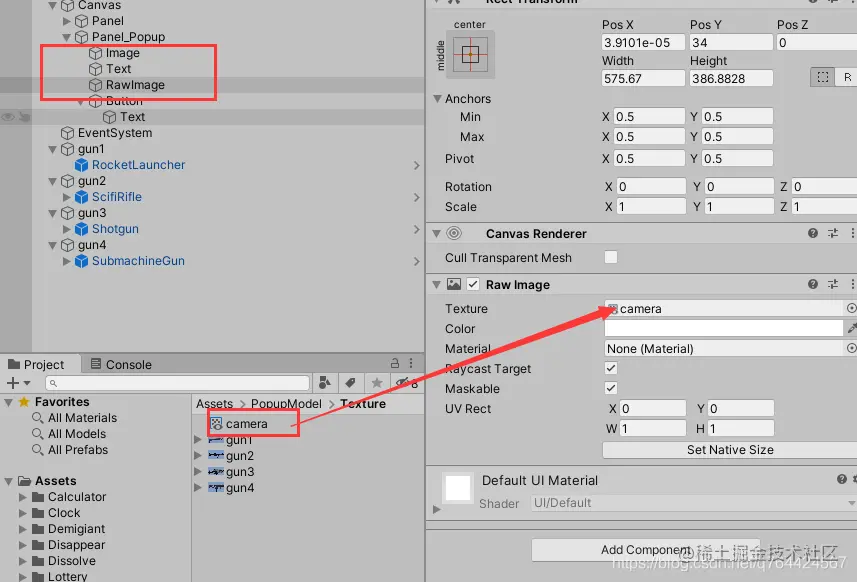
Task: Switch to the Console tab
Action: coord(121,365)
